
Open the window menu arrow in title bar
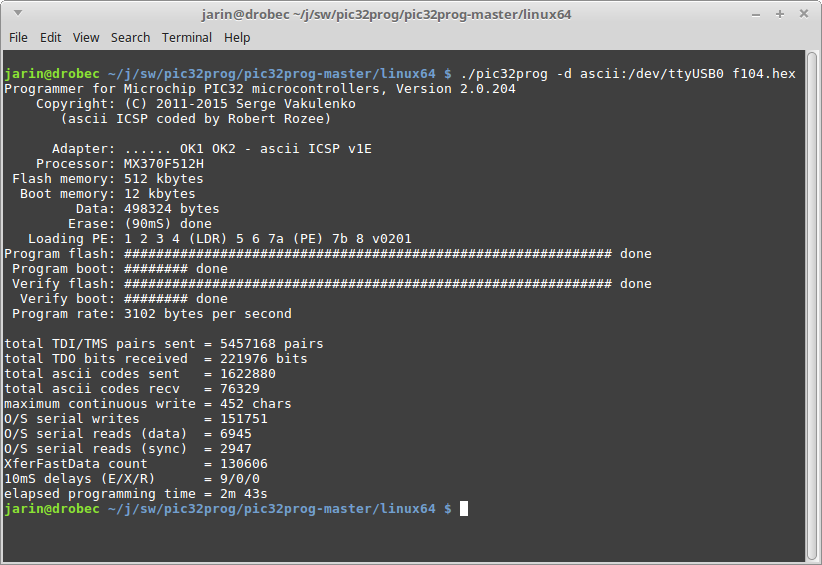coord(18,13)
